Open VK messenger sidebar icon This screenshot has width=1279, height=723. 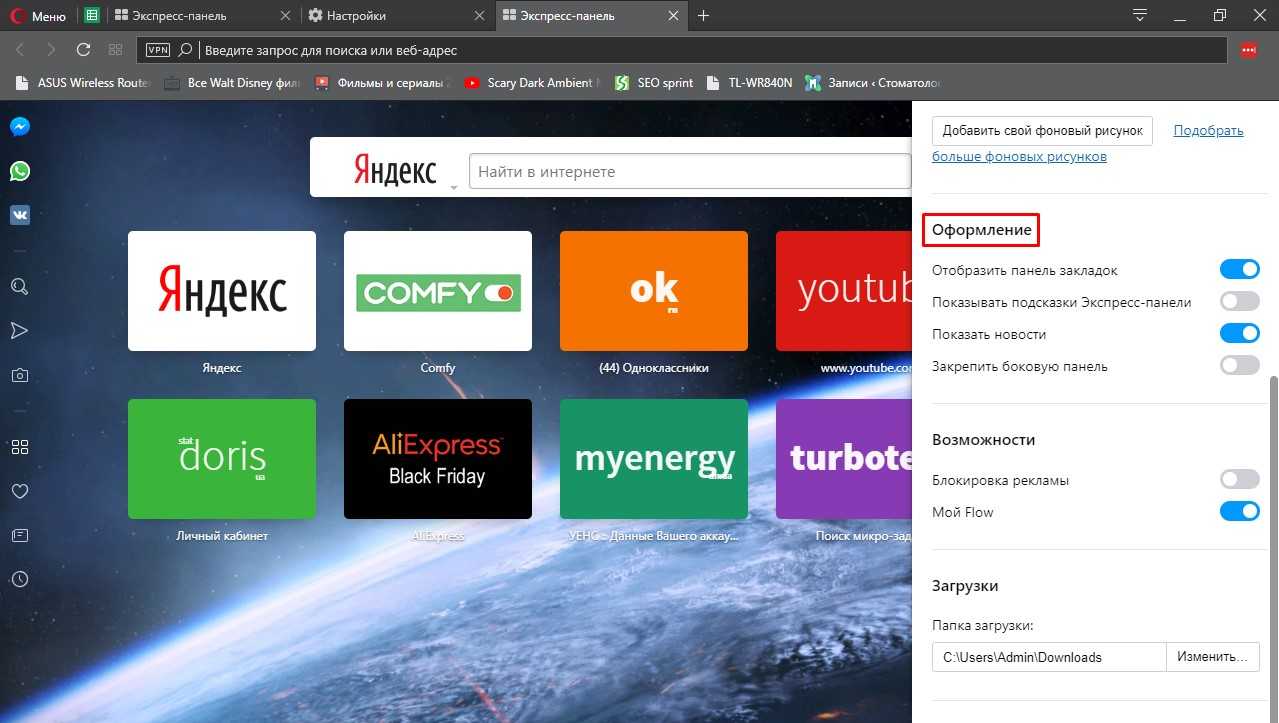click(19, 215)
